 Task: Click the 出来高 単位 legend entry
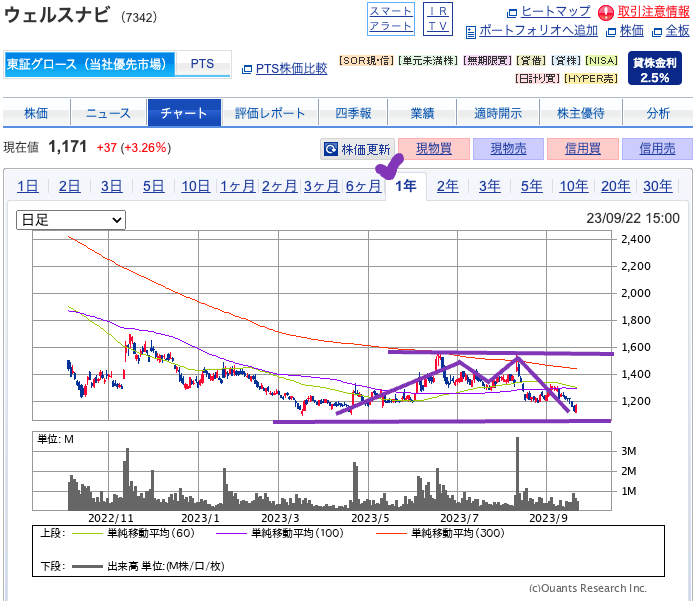click(x=148, y=566)
